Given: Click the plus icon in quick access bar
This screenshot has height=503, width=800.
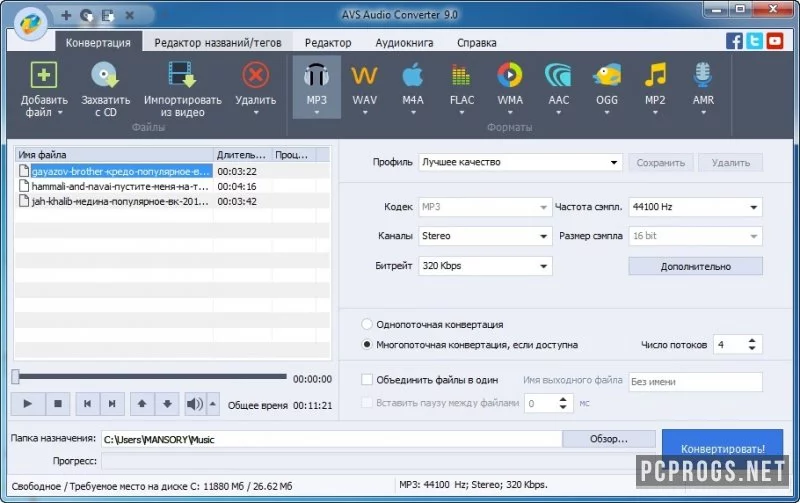Looking at the screenshot, I should 66,15.
